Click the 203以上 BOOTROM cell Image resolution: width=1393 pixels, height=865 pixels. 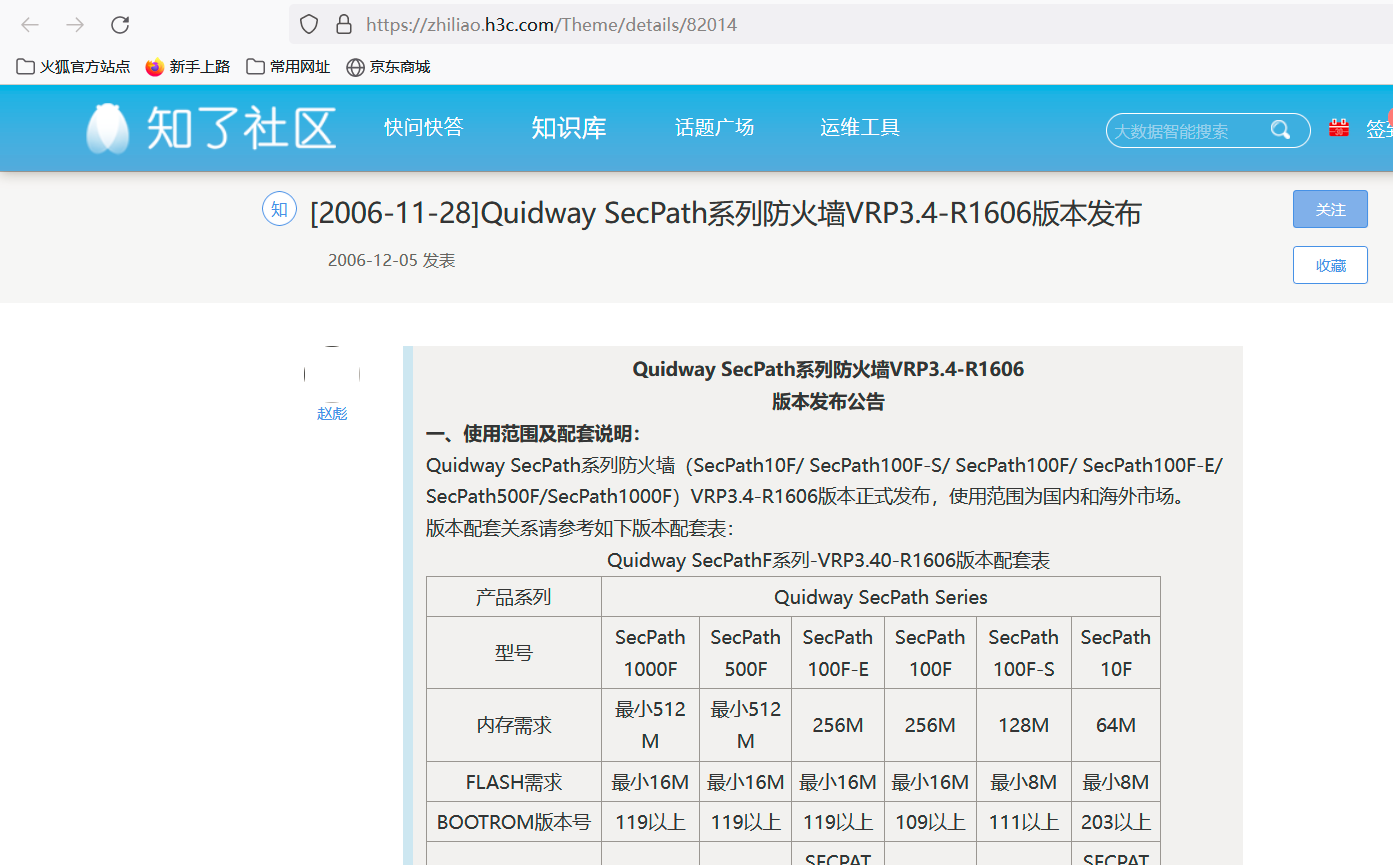coord(1116,822)
